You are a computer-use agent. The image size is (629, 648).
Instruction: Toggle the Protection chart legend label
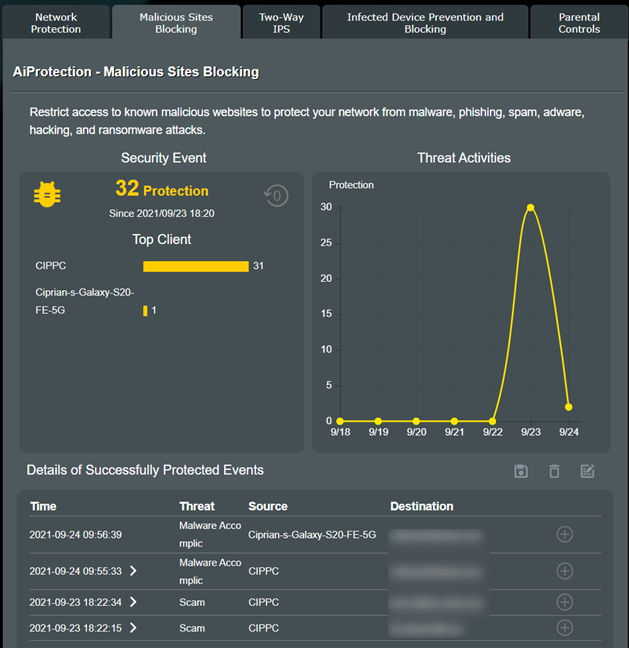tap(351, 185)
